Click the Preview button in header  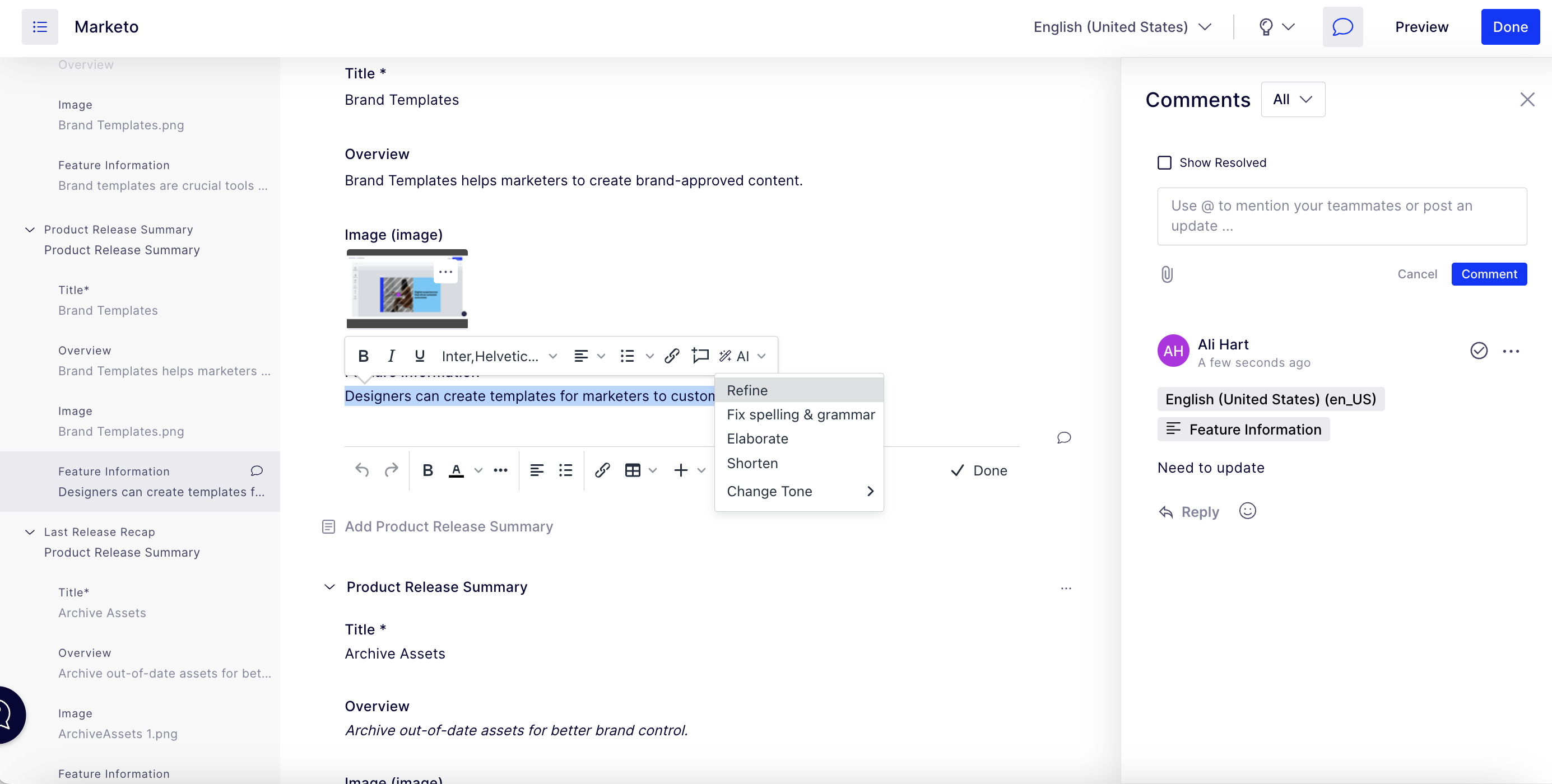click(x=1421, y=26)
